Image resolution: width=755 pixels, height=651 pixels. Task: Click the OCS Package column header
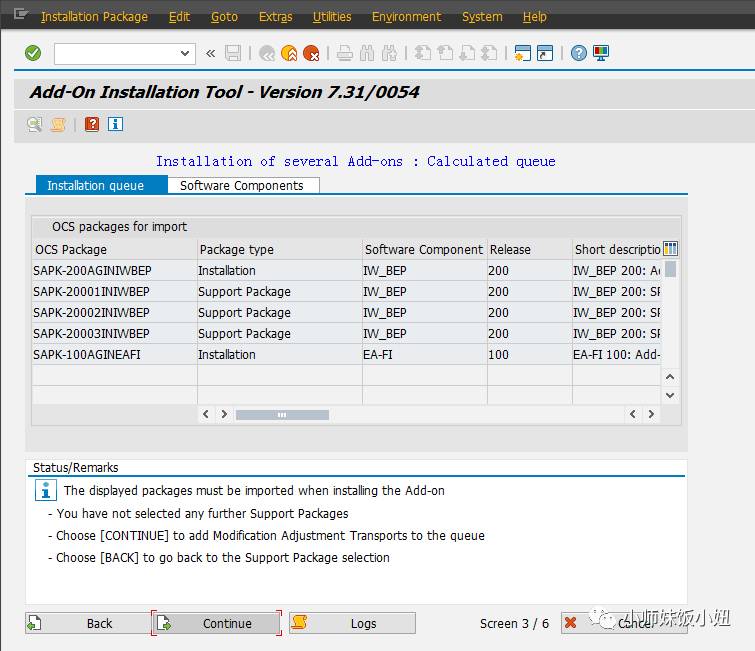pos(115,249)
